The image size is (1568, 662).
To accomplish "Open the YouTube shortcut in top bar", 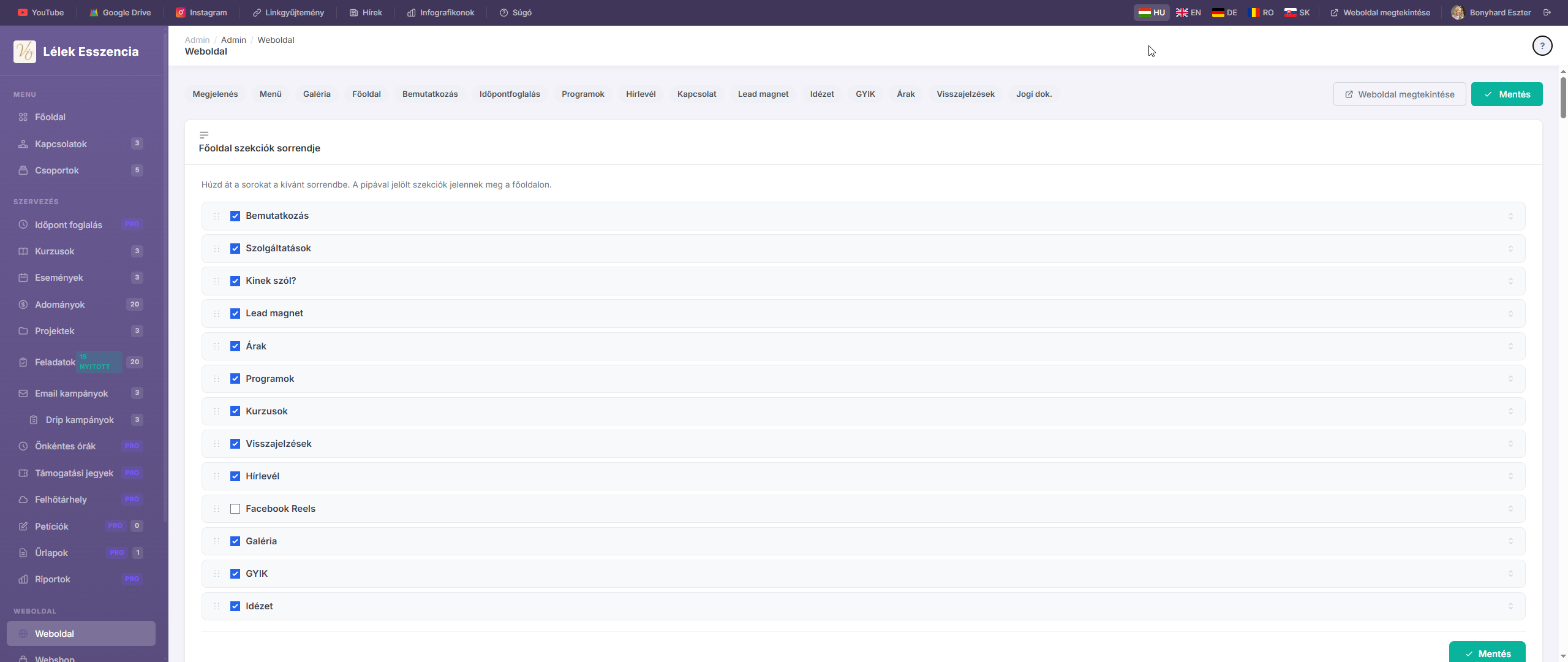I will tap(40, 12).
